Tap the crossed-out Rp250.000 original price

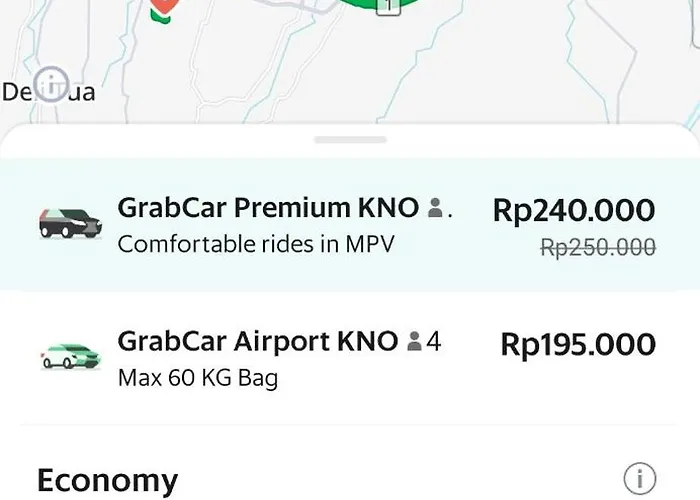tap(598, 247)
